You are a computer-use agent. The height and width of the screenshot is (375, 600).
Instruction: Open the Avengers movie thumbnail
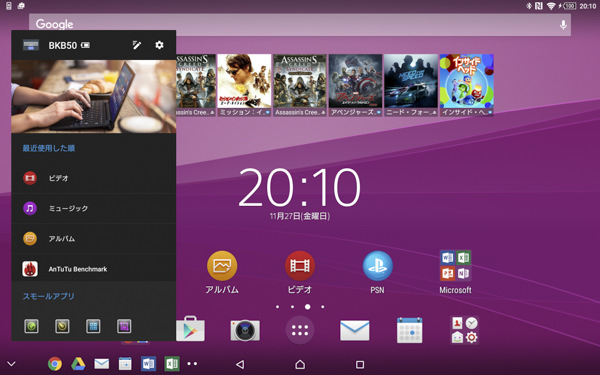pos(355,85)
